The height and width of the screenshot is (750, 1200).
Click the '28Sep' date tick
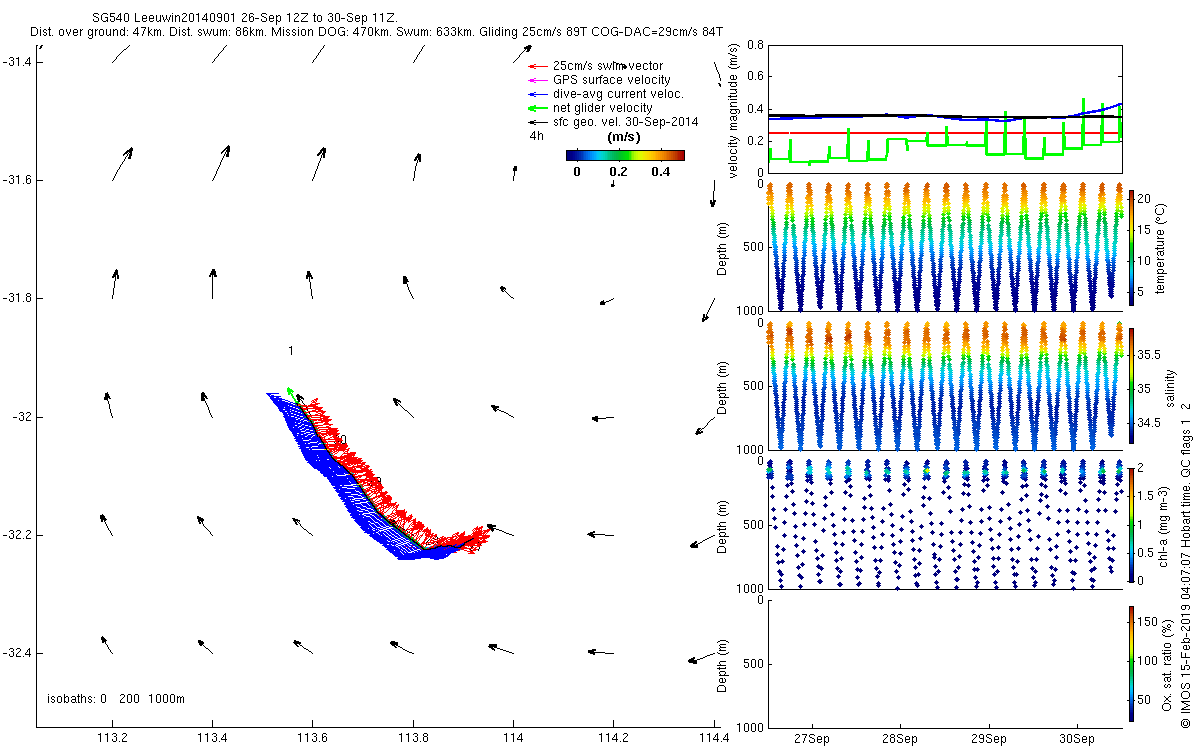tap(900, 739)
